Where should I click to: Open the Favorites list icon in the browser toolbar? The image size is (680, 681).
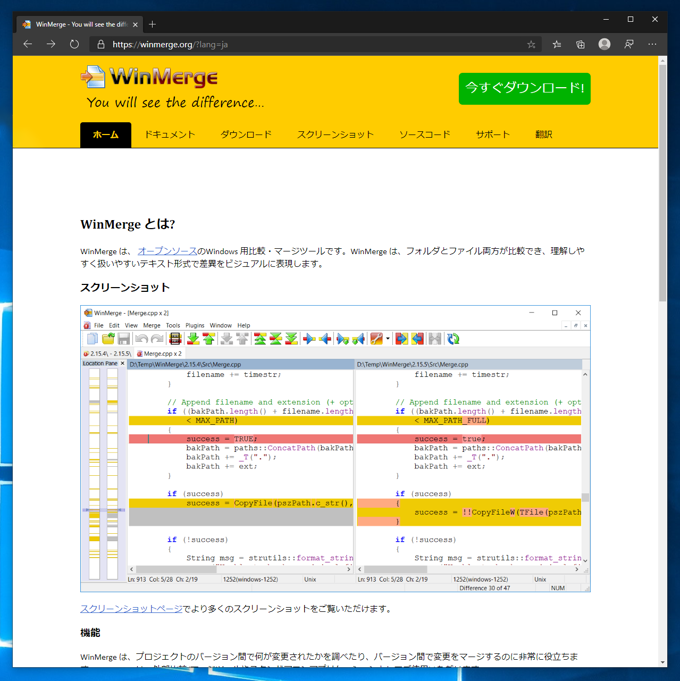point(557,44)
